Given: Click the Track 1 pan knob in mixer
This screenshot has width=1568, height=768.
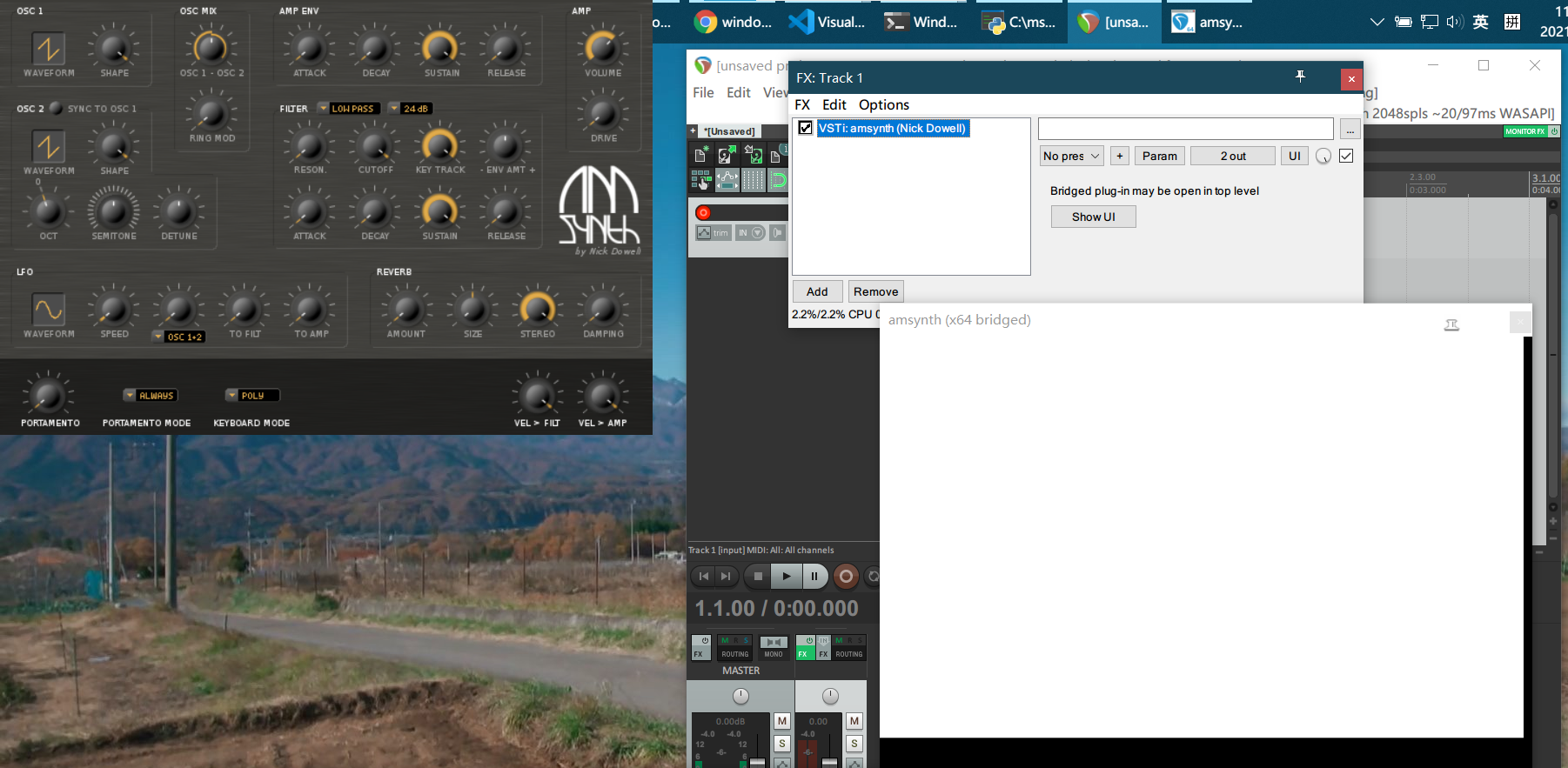Looking at the screenshot, I should click(x=830, y=696).
